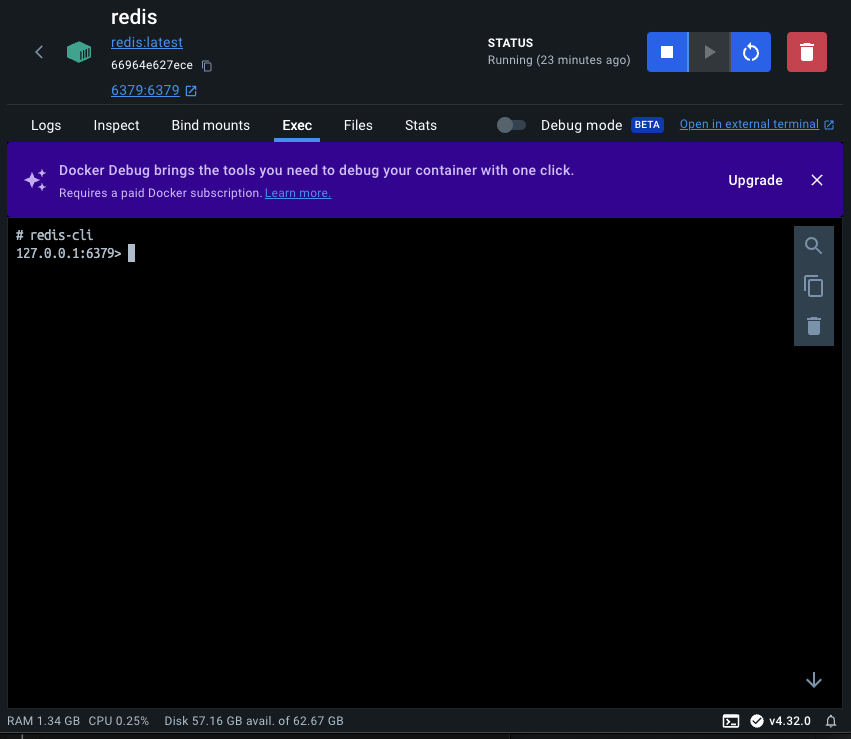Click Disk 57.16 GB avail. status text
This screenshot has height=739, width=851.
click(x=254, y=721)
